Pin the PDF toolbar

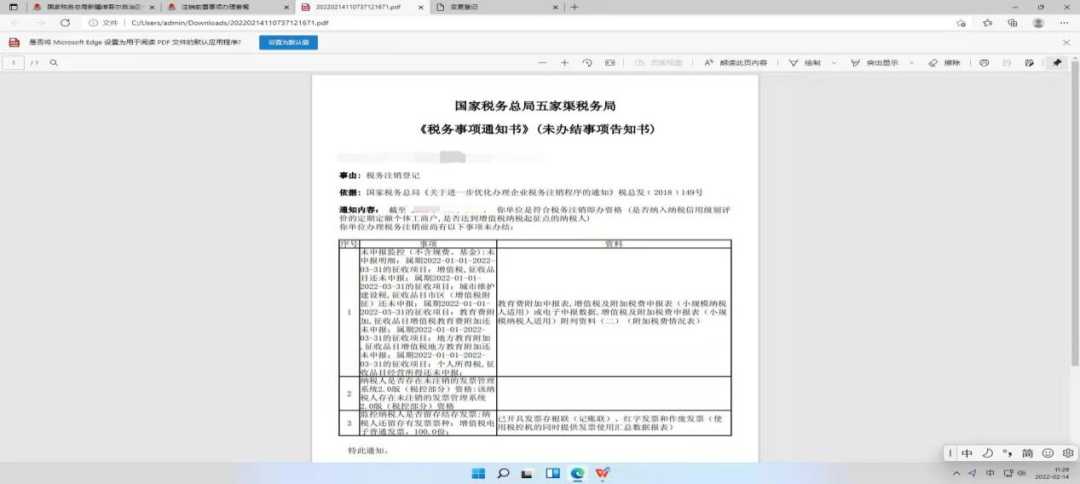pos(1057,63)
